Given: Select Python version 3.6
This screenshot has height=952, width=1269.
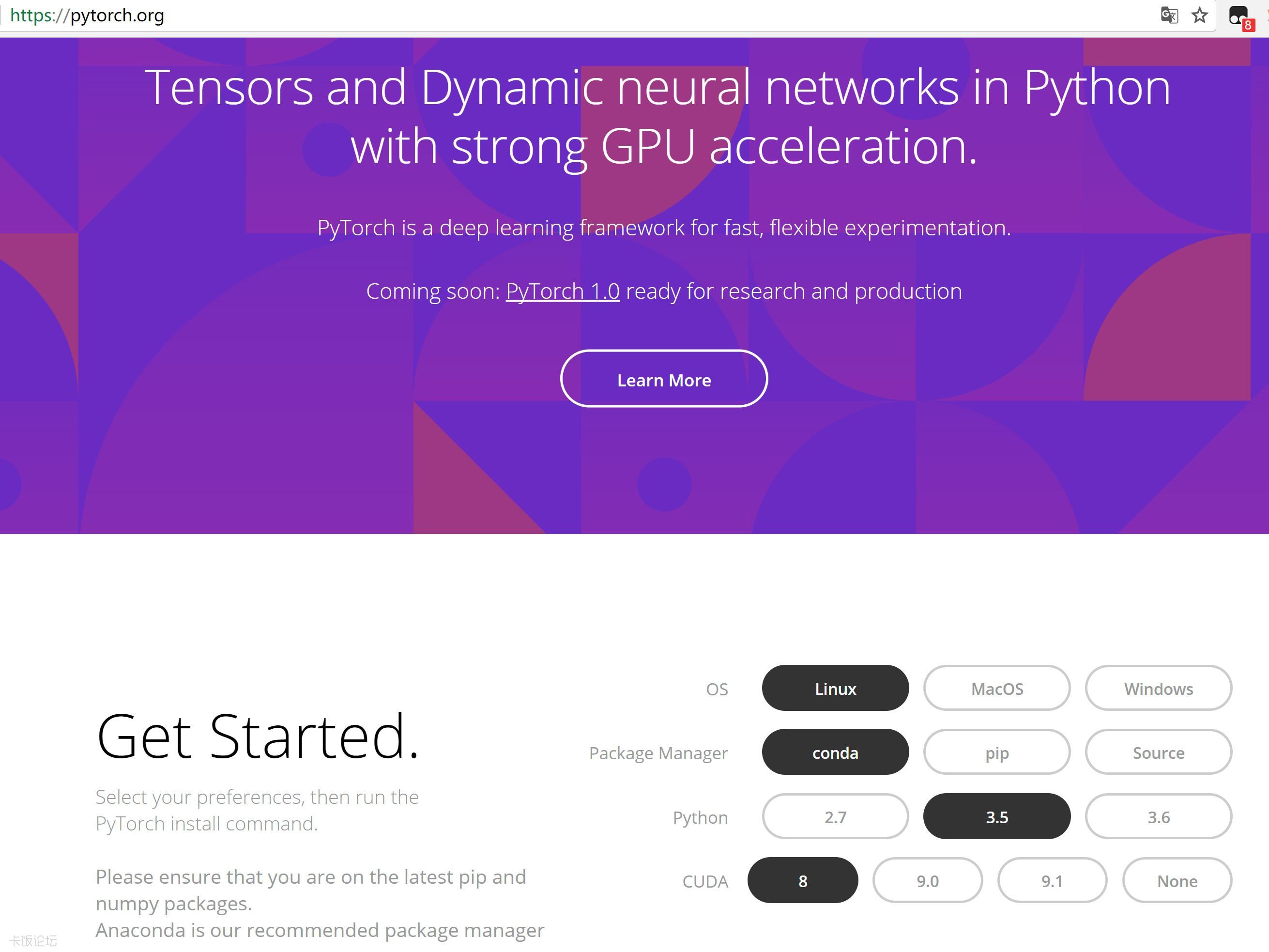Looking at the screenshot, I should click(x=1159, y=817).
